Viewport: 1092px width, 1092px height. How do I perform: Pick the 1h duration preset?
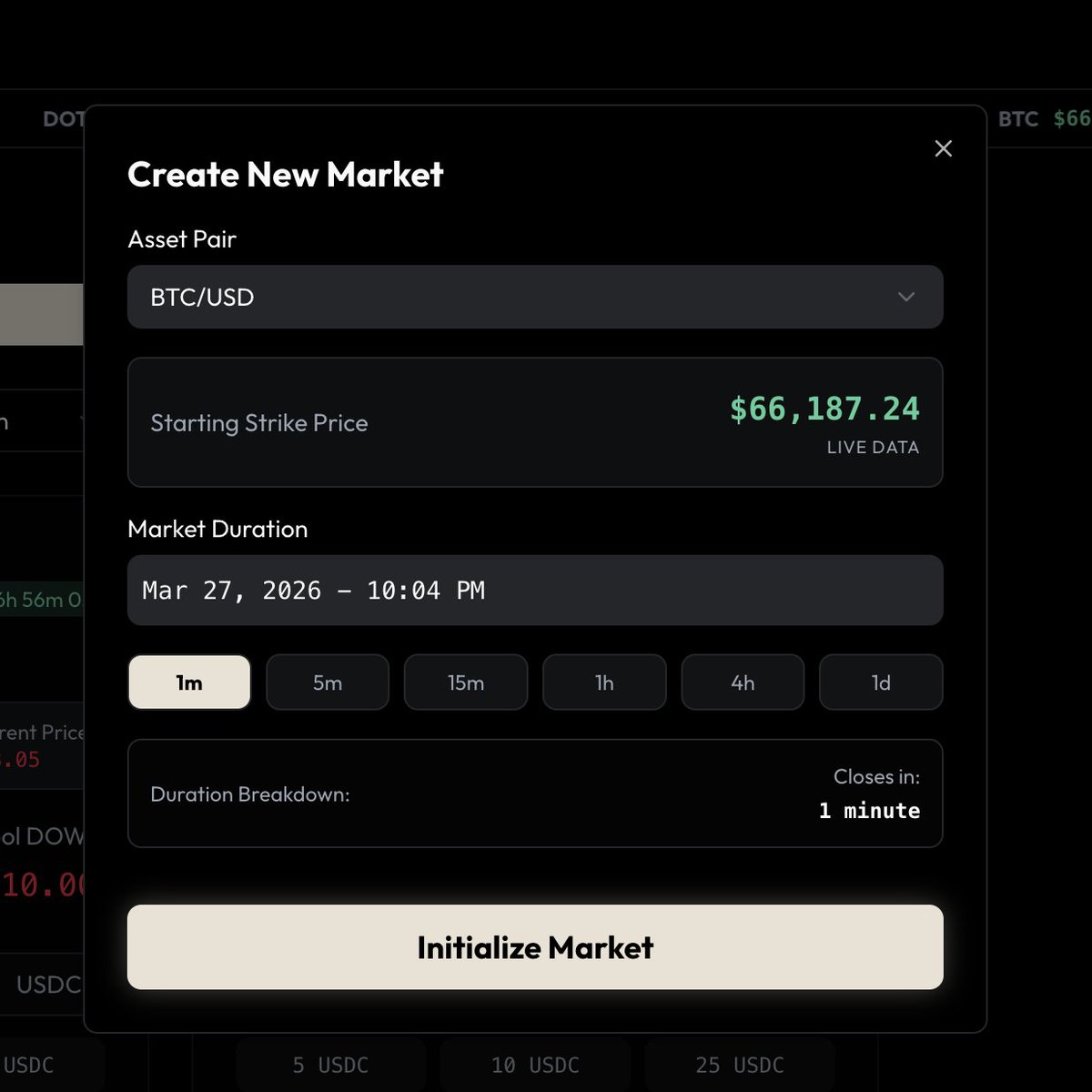coord(604,682)
